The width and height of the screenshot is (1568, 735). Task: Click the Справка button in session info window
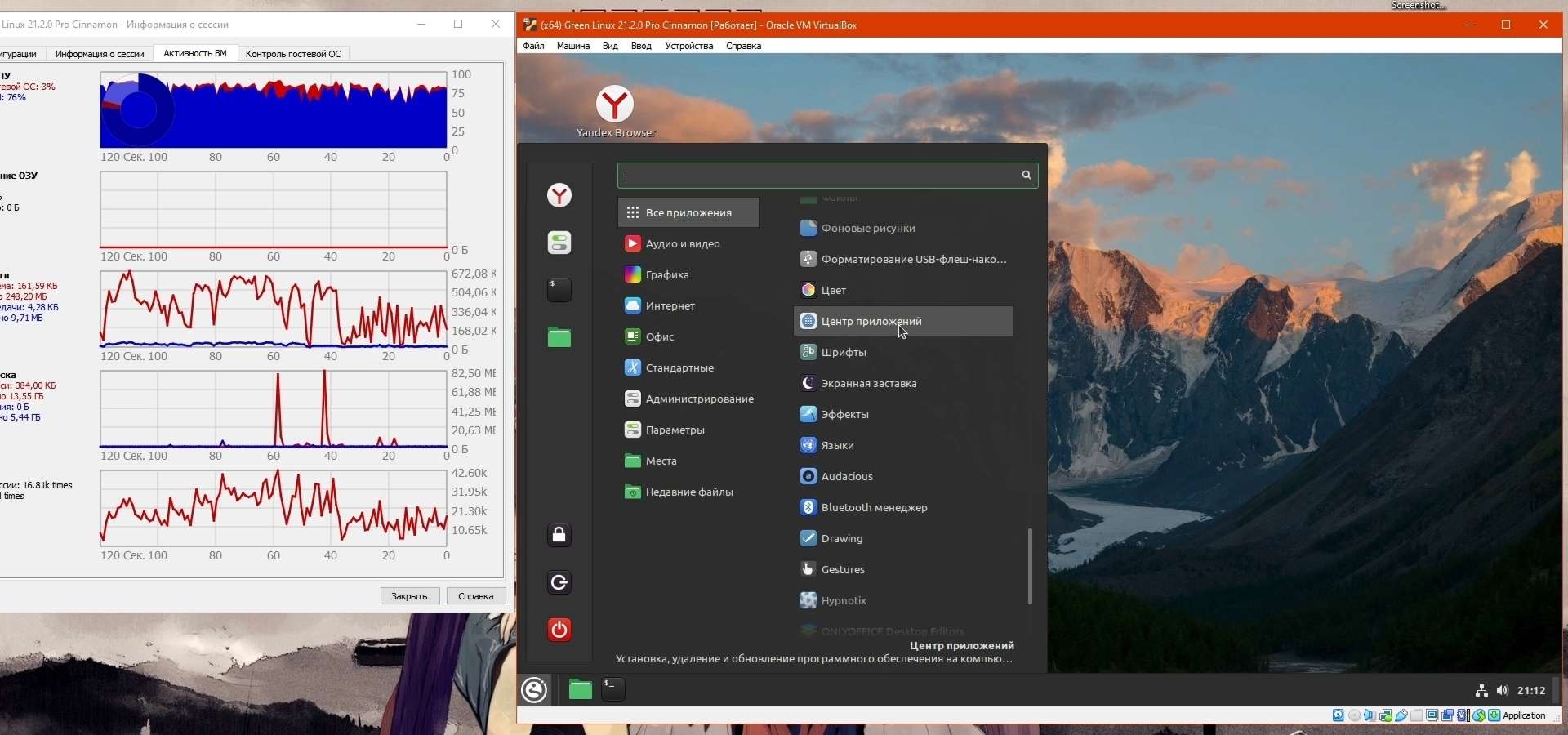tap(476, 596)
